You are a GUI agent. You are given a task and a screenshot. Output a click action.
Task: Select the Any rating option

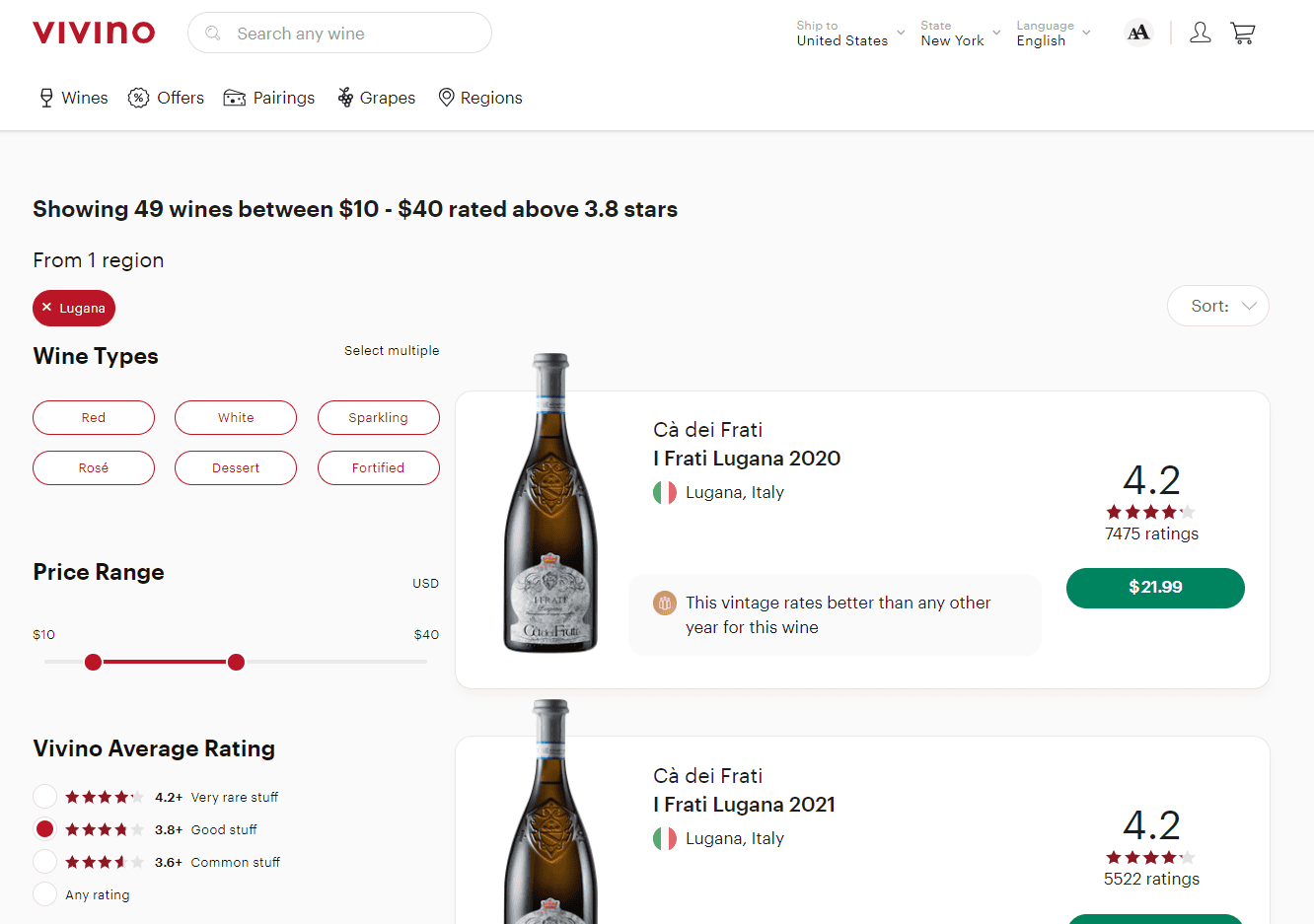coord(44,894)
